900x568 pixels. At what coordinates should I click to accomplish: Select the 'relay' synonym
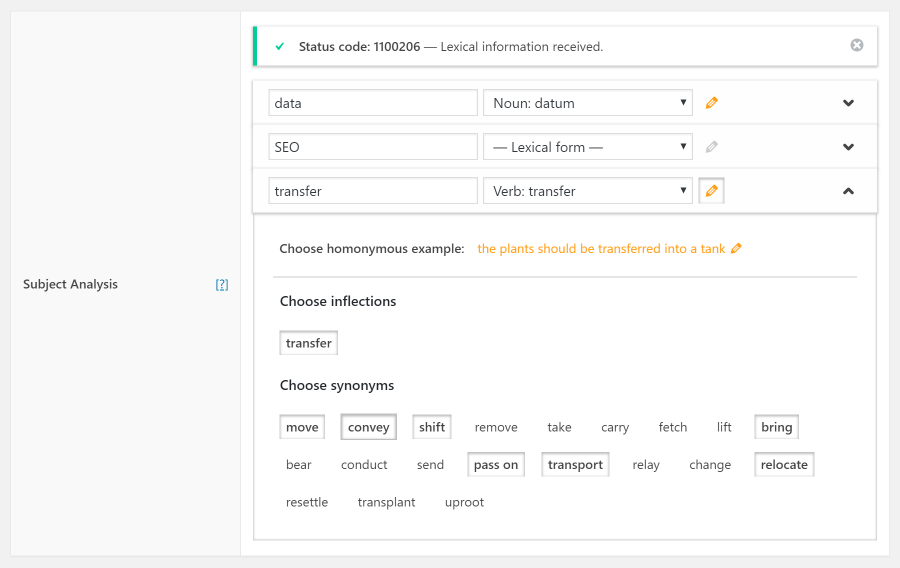646,465
